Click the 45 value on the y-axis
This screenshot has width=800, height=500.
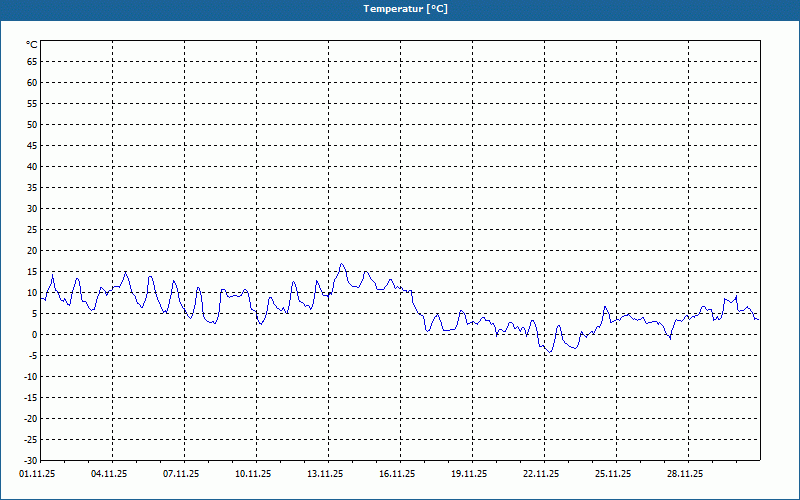pos(32,146)
